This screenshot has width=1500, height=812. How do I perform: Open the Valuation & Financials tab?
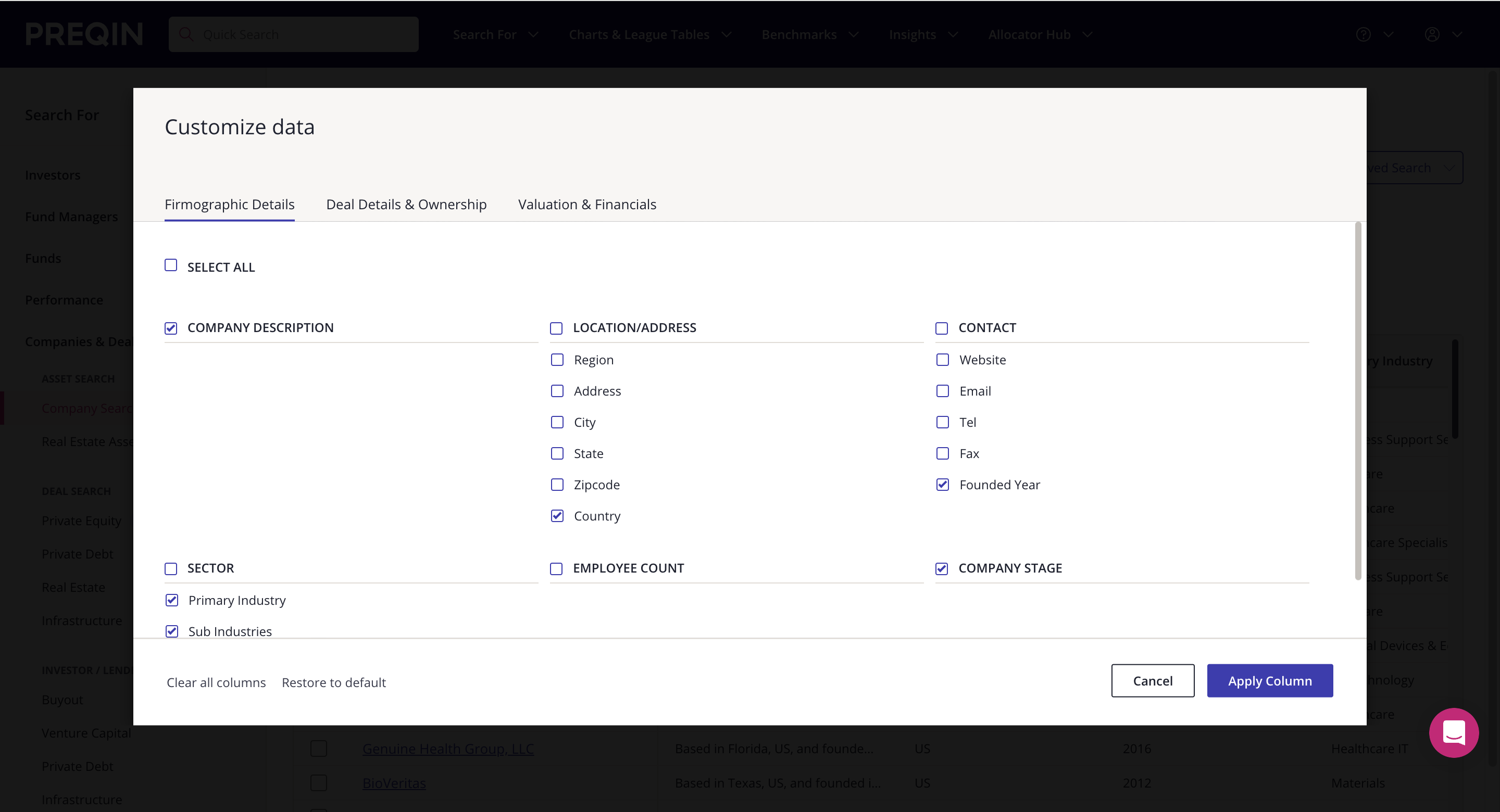tap(587, 205)
